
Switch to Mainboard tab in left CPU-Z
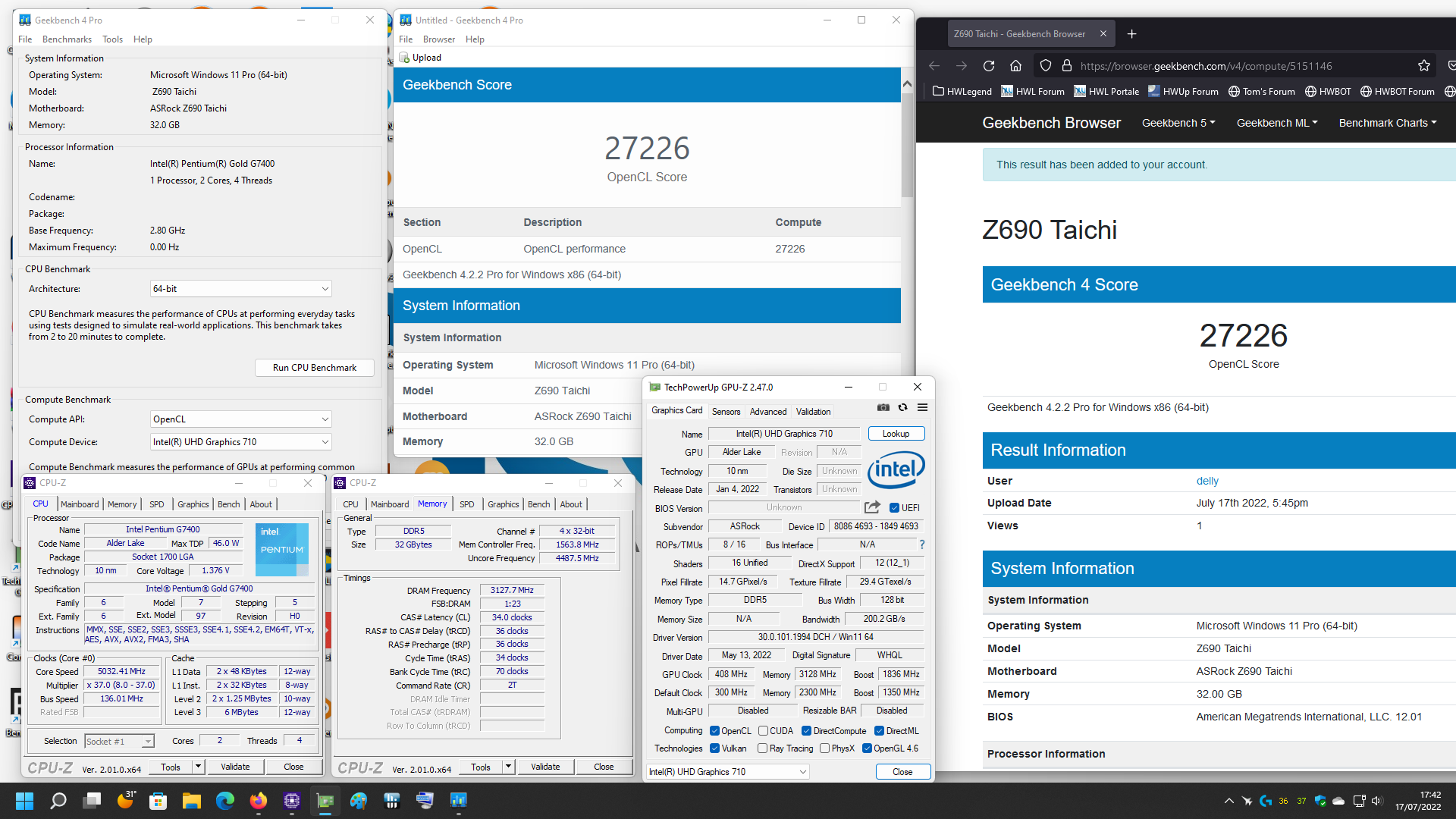[80, 504]
